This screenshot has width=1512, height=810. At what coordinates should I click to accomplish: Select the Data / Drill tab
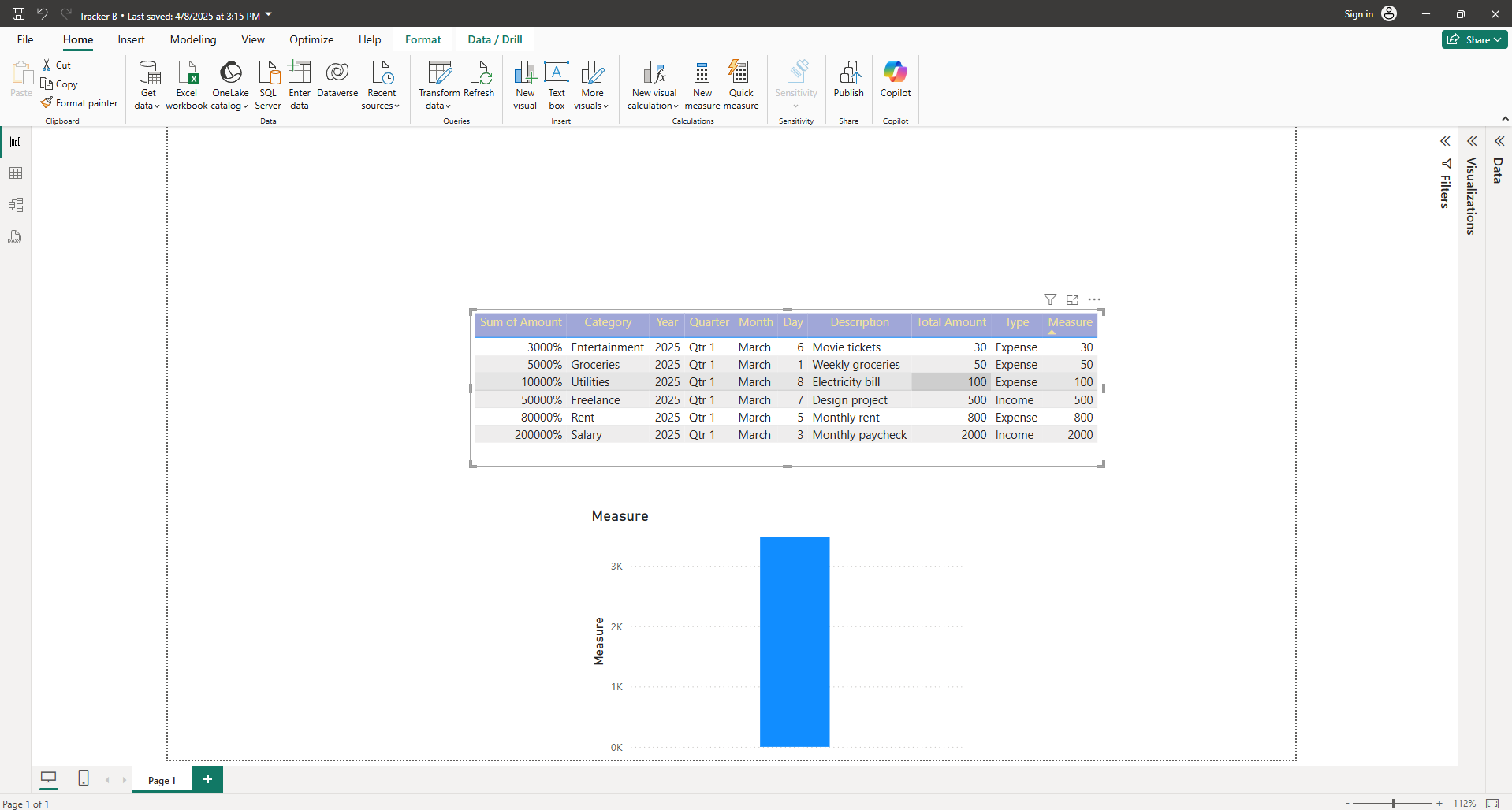(x=494, y=39)
